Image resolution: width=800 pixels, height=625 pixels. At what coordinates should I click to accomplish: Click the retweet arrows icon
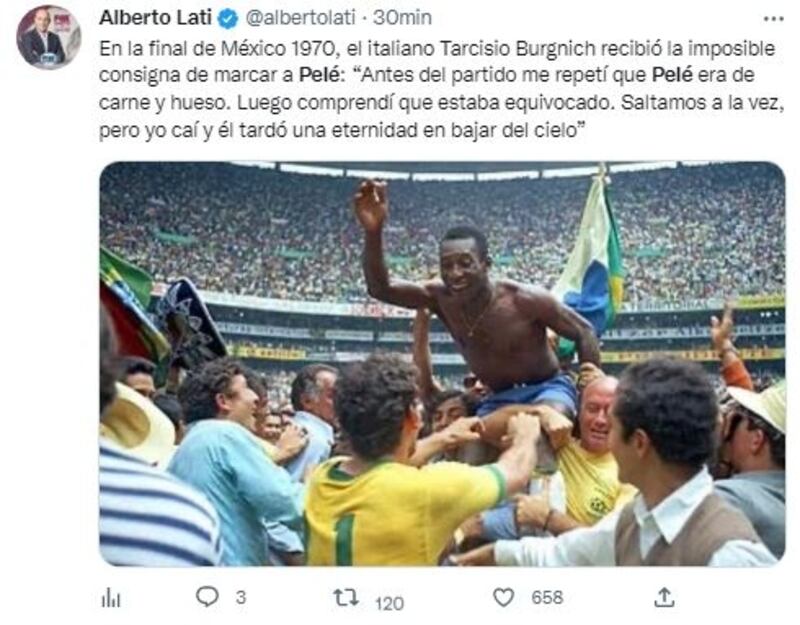tap(346, 597)
